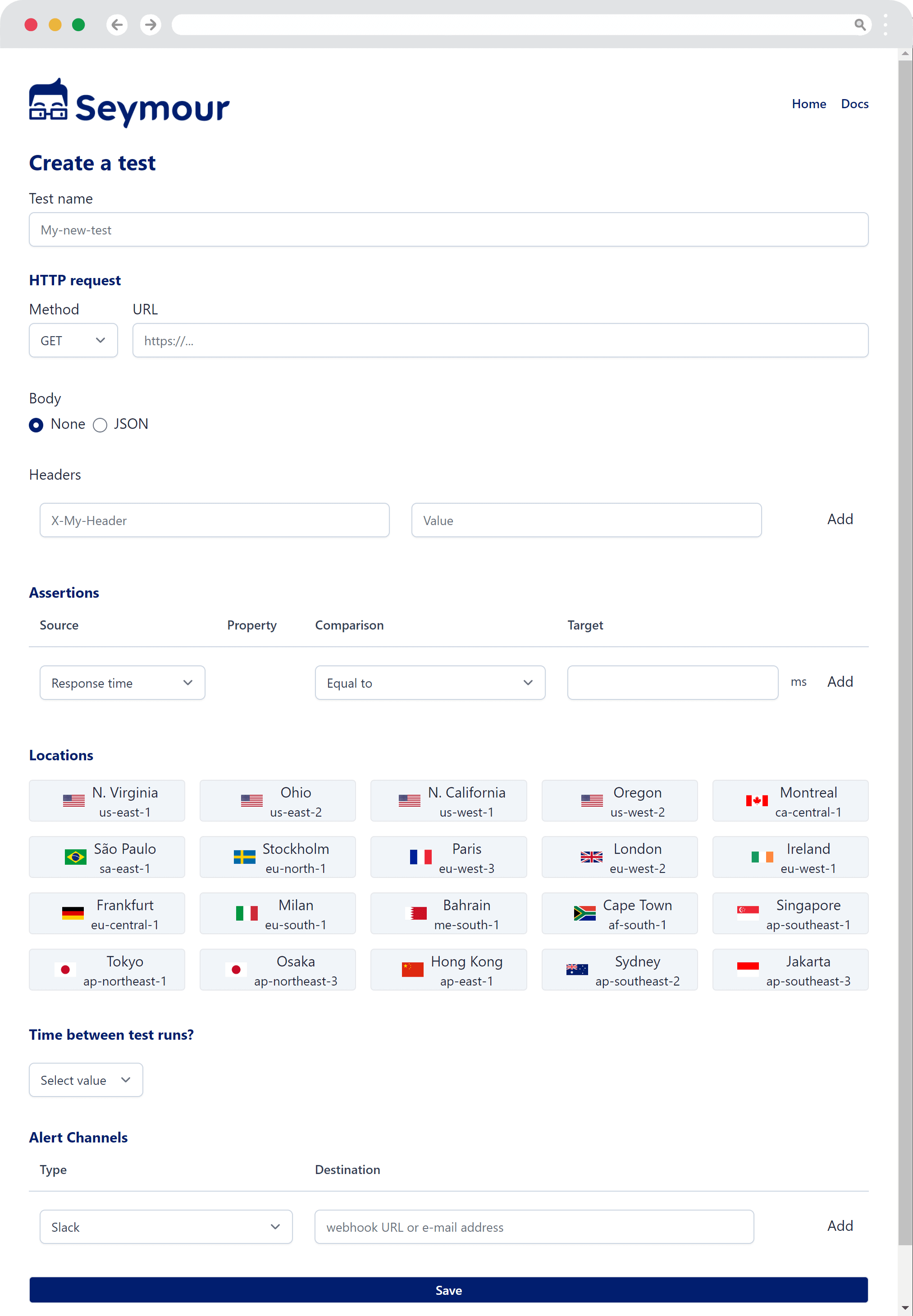Click the browser back arrow
Image resolution: width=913 pixels, height=1316 pixels.
[117, 25]
